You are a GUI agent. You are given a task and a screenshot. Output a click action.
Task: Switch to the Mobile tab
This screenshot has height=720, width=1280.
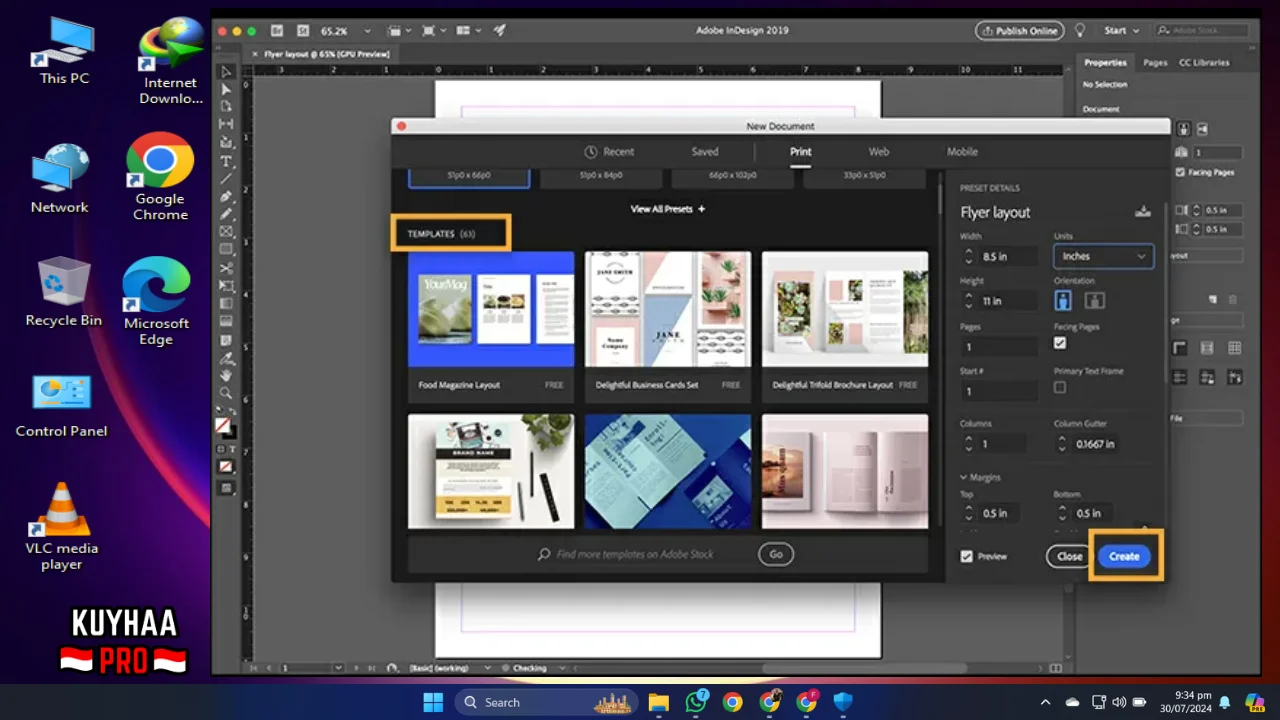coord(962,152)
